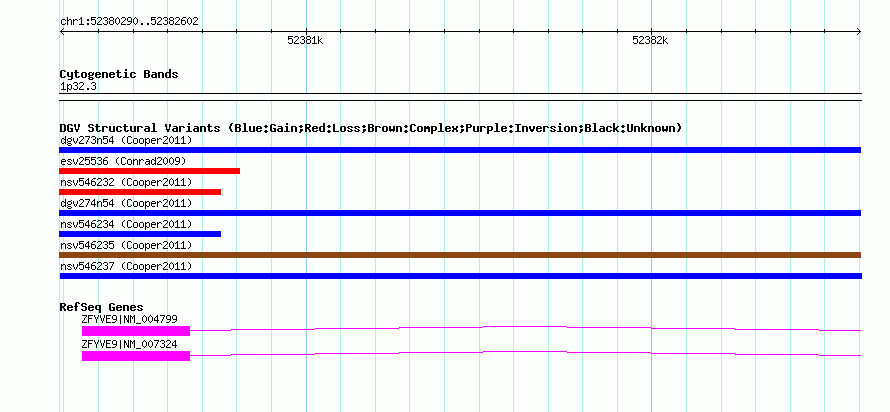This screenshot has height=412, width=890.
Task: Click the esv25536 (Conrad2009) label
Action: point(123,161)
